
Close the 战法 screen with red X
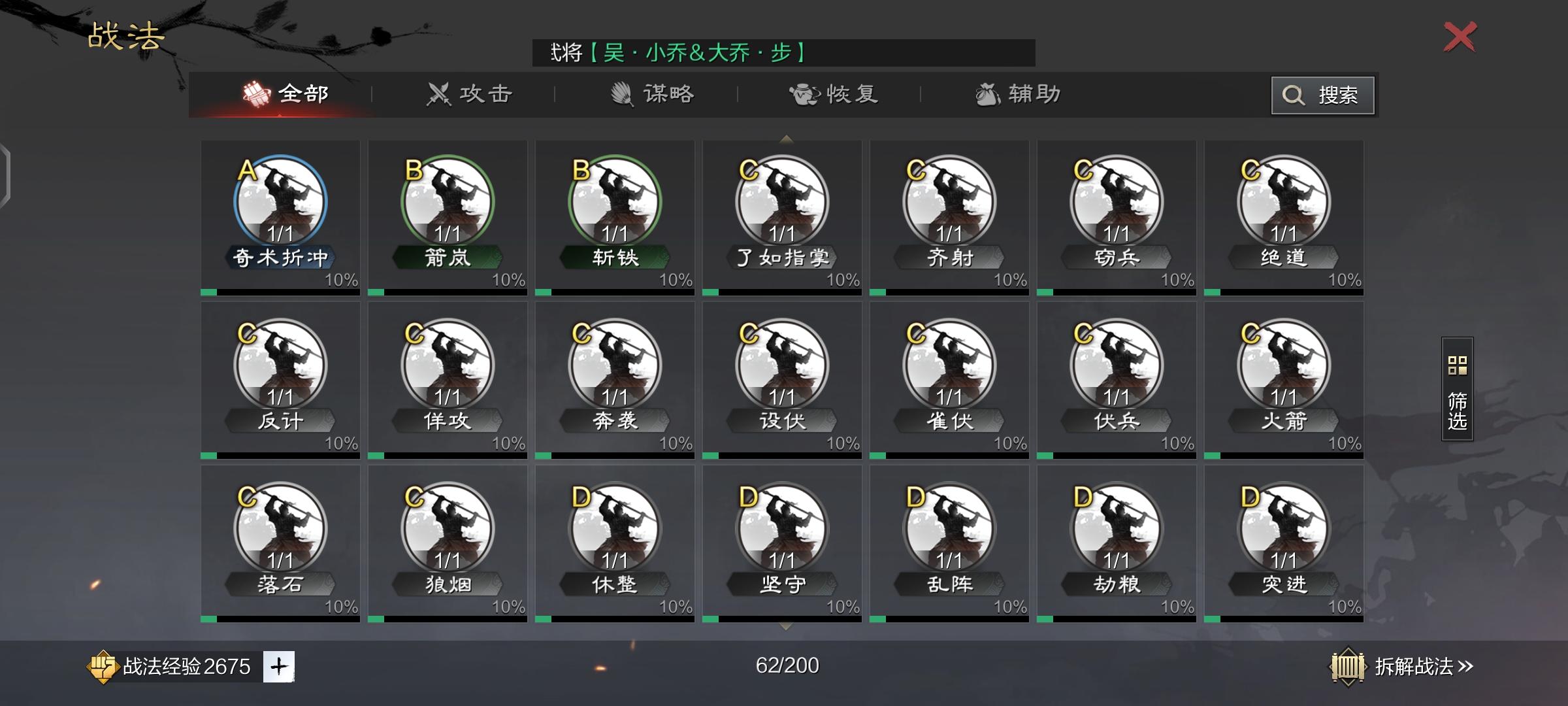point(1460,37)
